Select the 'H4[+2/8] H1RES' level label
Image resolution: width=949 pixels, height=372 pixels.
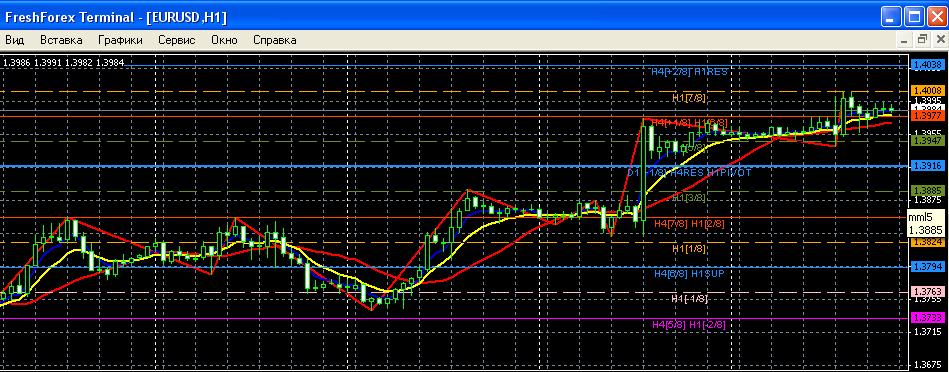[x=689, y=71]
